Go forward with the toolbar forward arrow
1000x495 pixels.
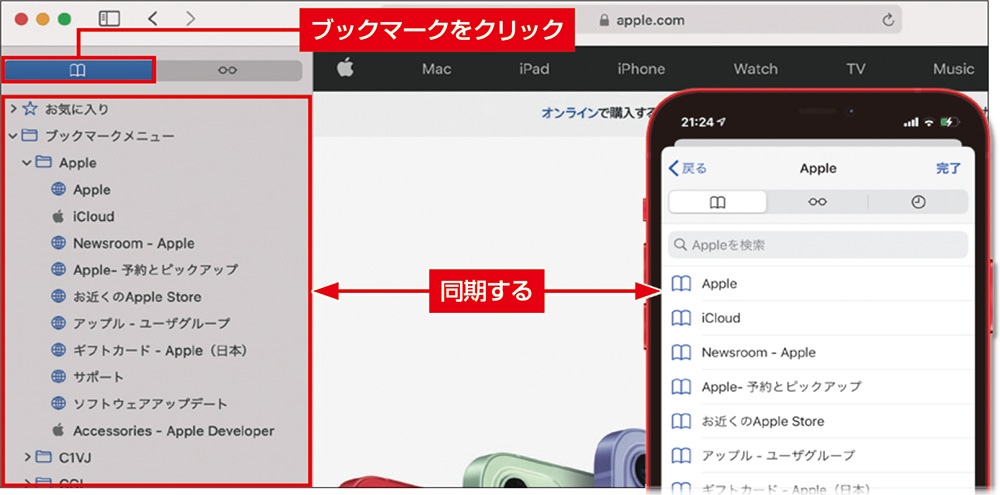tap(190, 18)
